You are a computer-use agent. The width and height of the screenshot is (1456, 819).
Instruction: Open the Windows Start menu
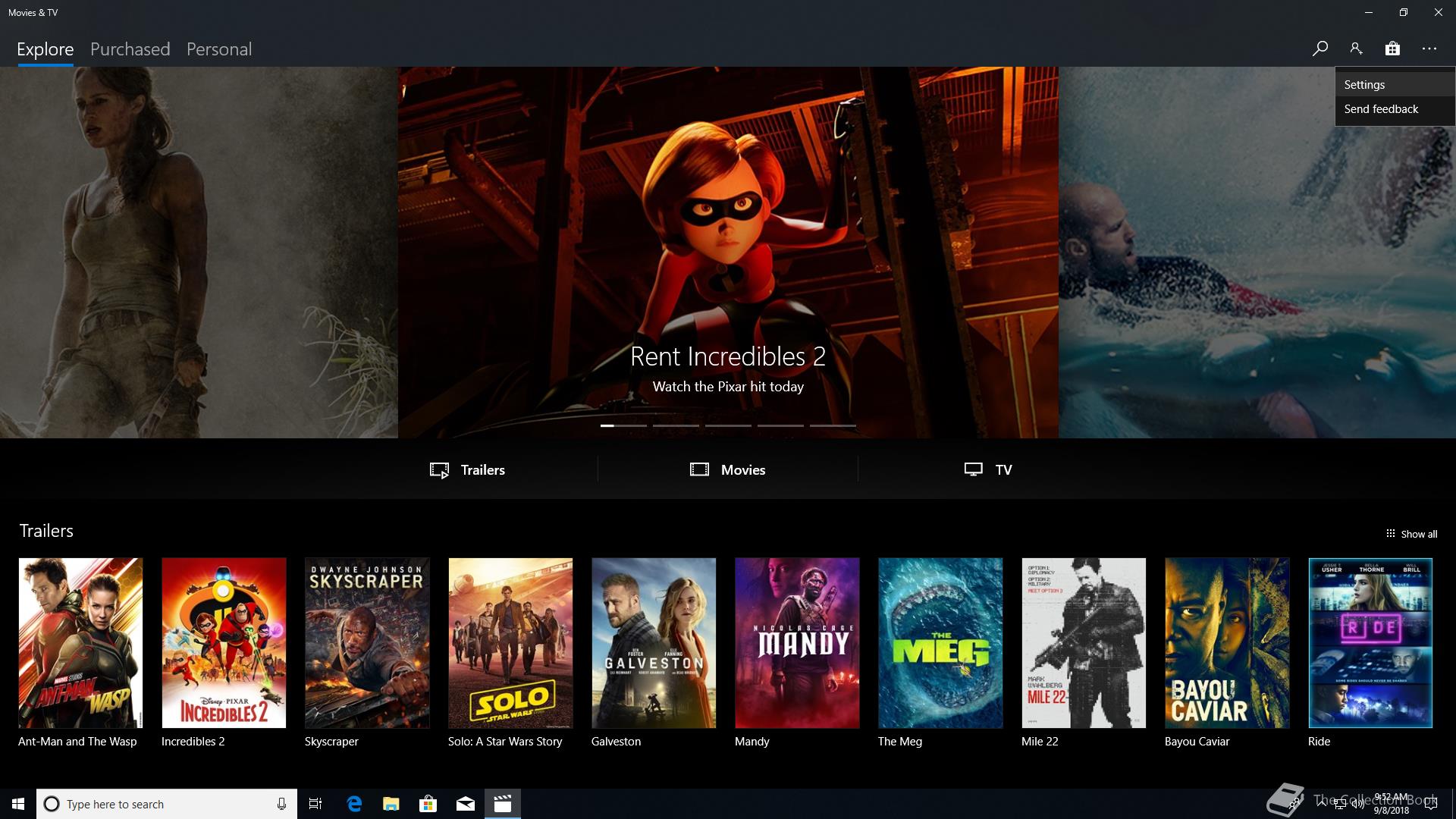[18, 804]
